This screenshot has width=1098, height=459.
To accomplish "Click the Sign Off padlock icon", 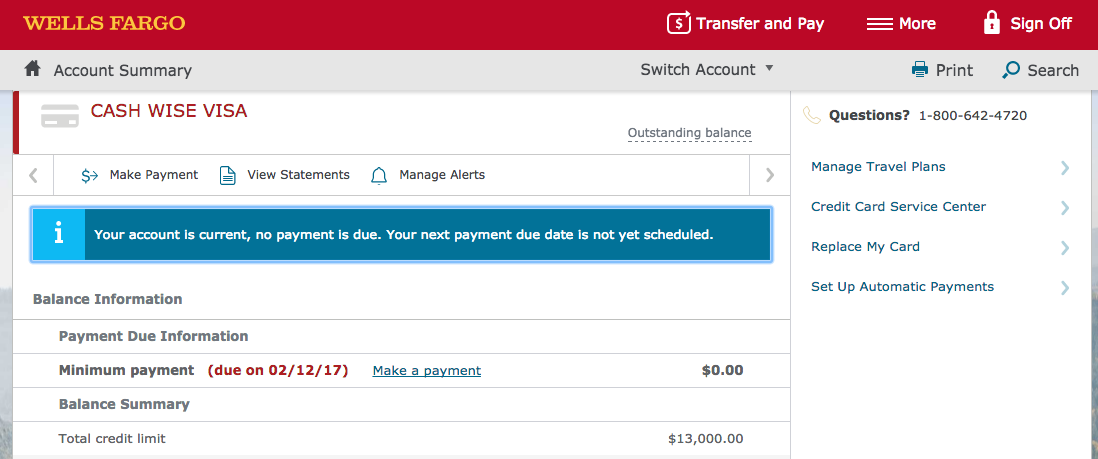I will (x=992, y=23).
